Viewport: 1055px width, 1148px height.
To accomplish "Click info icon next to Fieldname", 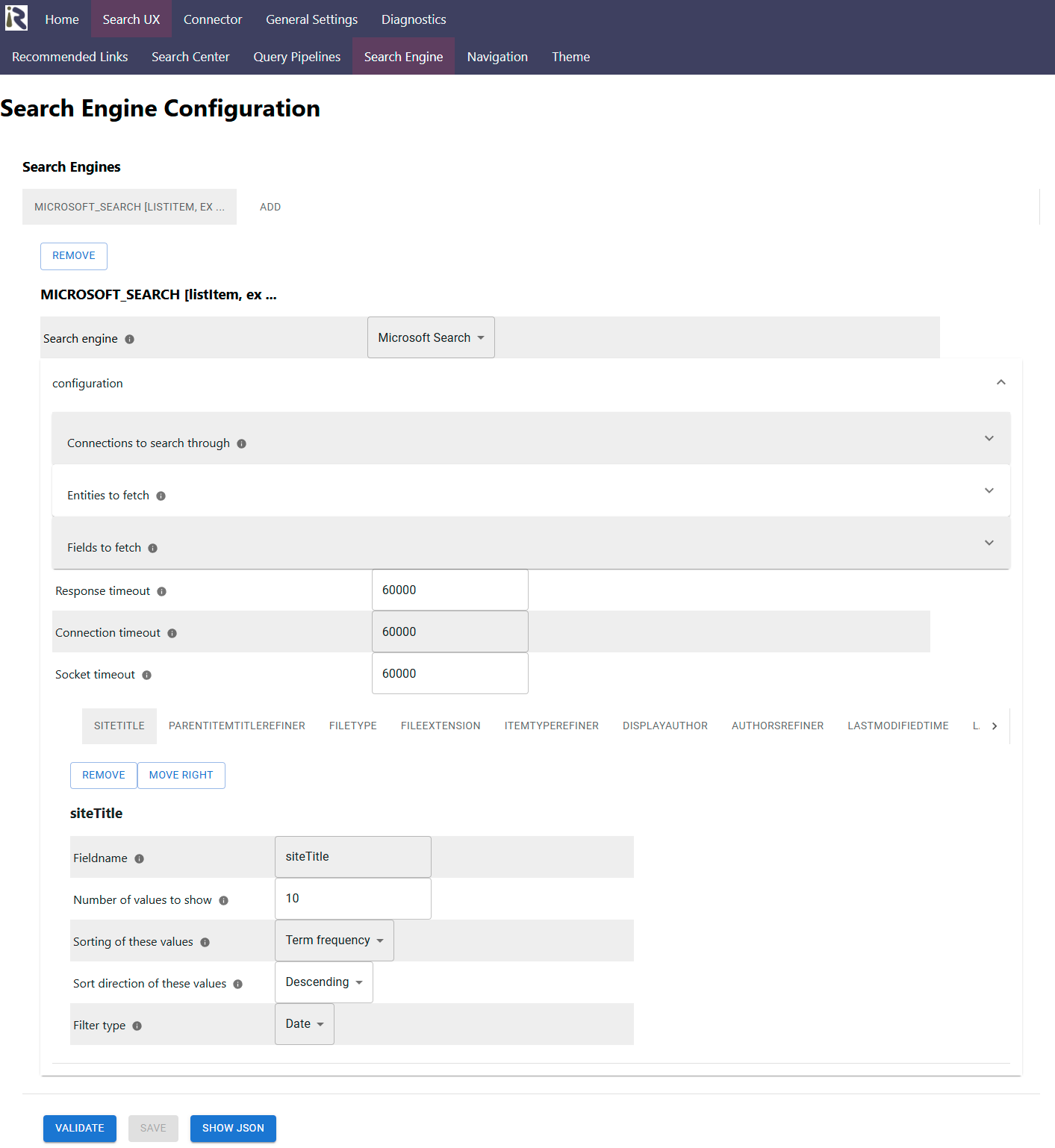I will 140,858.
